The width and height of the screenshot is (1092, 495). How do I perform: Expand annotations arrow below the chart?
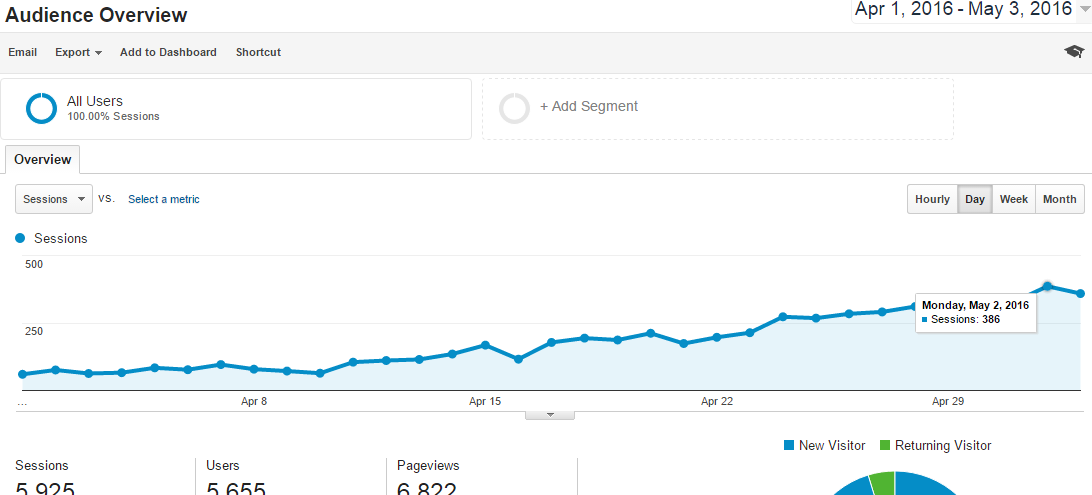pos(549,415)
